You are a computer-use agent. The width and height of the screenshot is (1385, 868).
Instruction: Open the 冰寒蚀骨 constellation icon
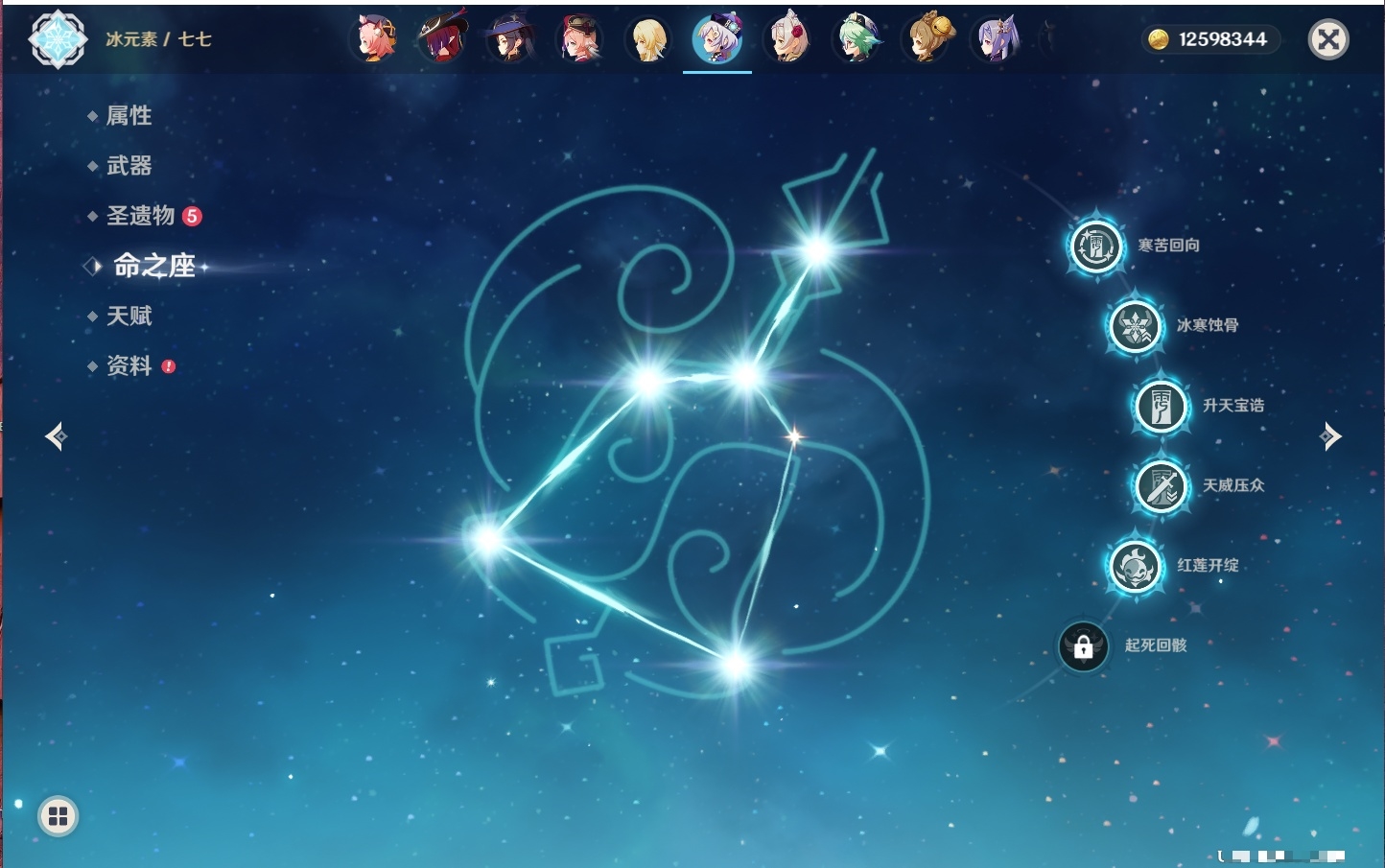coord(1135,326)
